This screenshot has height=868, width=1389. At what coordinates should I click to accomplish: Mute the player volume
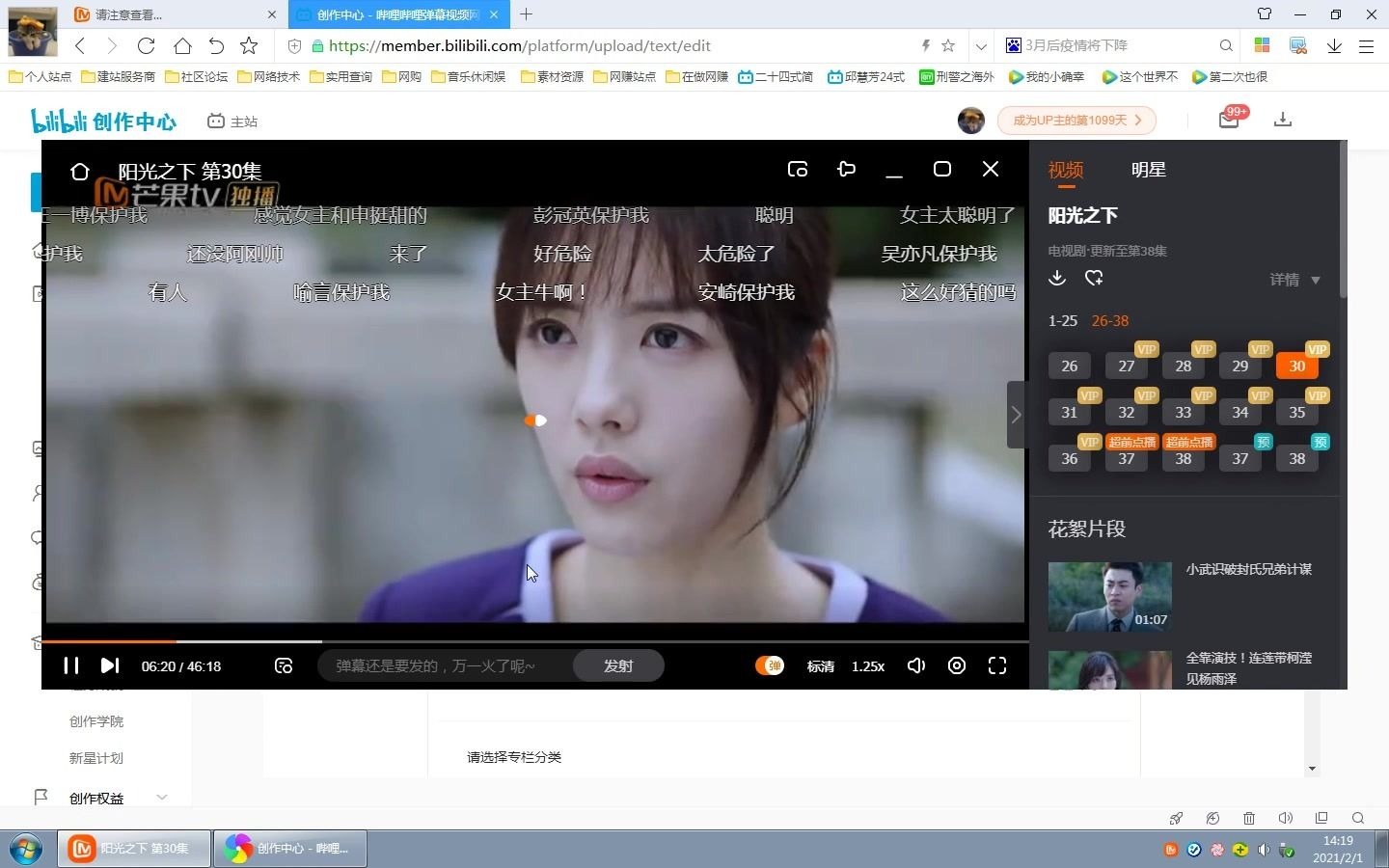tap(916, 665)
